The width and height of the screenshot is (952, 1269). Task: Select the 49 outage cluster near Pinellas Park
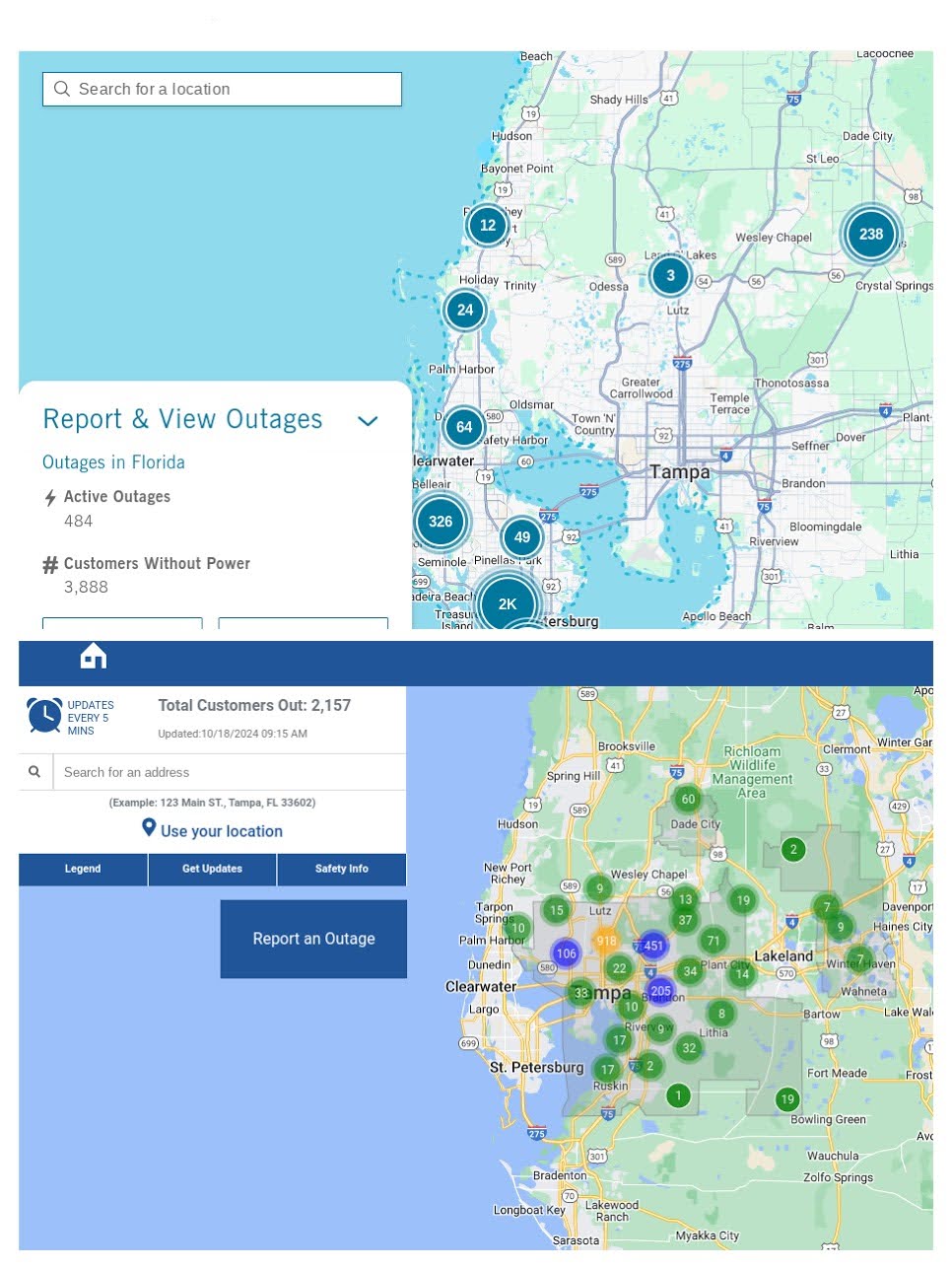pos(522,537)
